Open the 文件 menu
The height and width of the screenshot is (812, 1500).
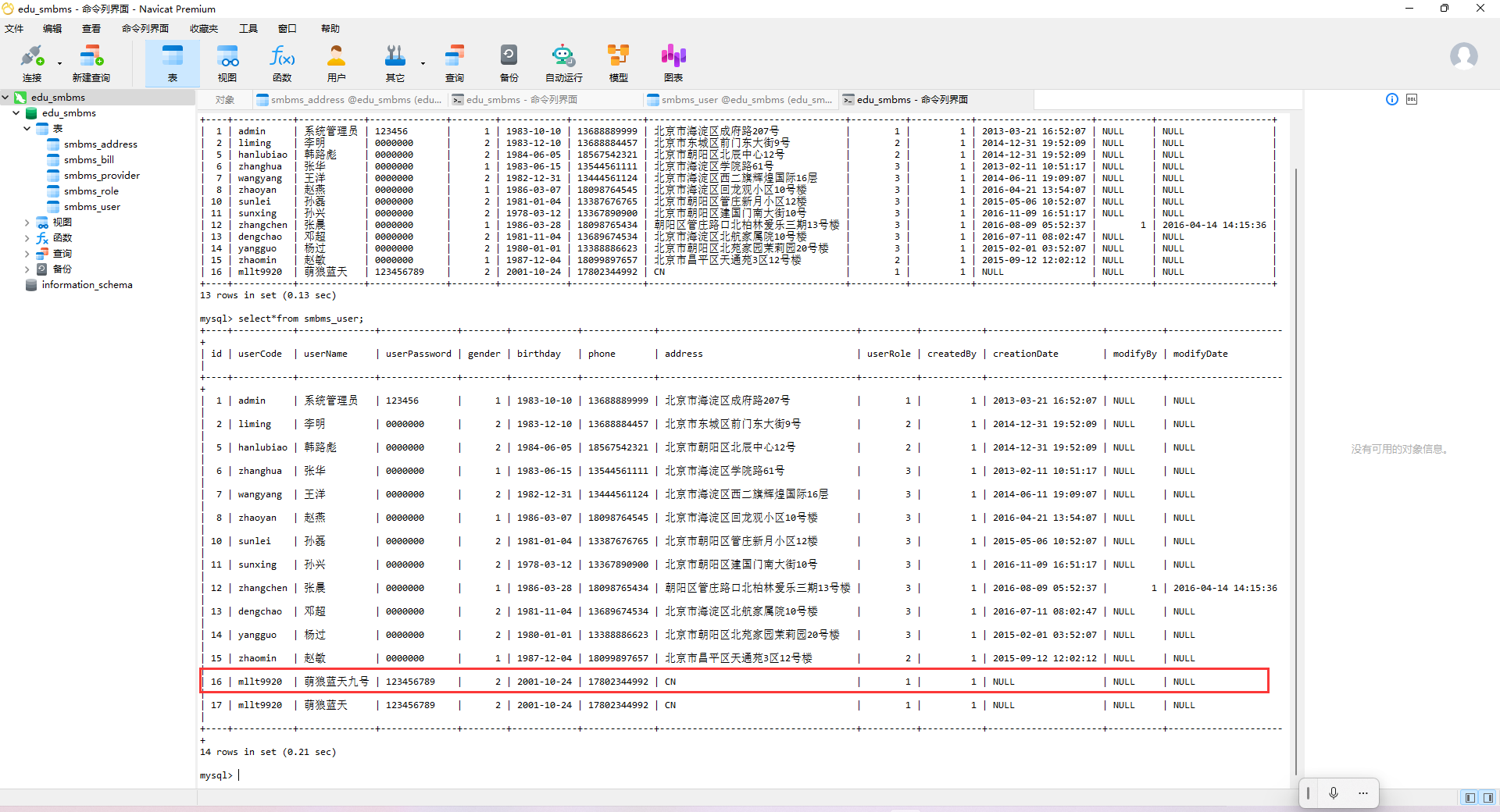[14, 29]
